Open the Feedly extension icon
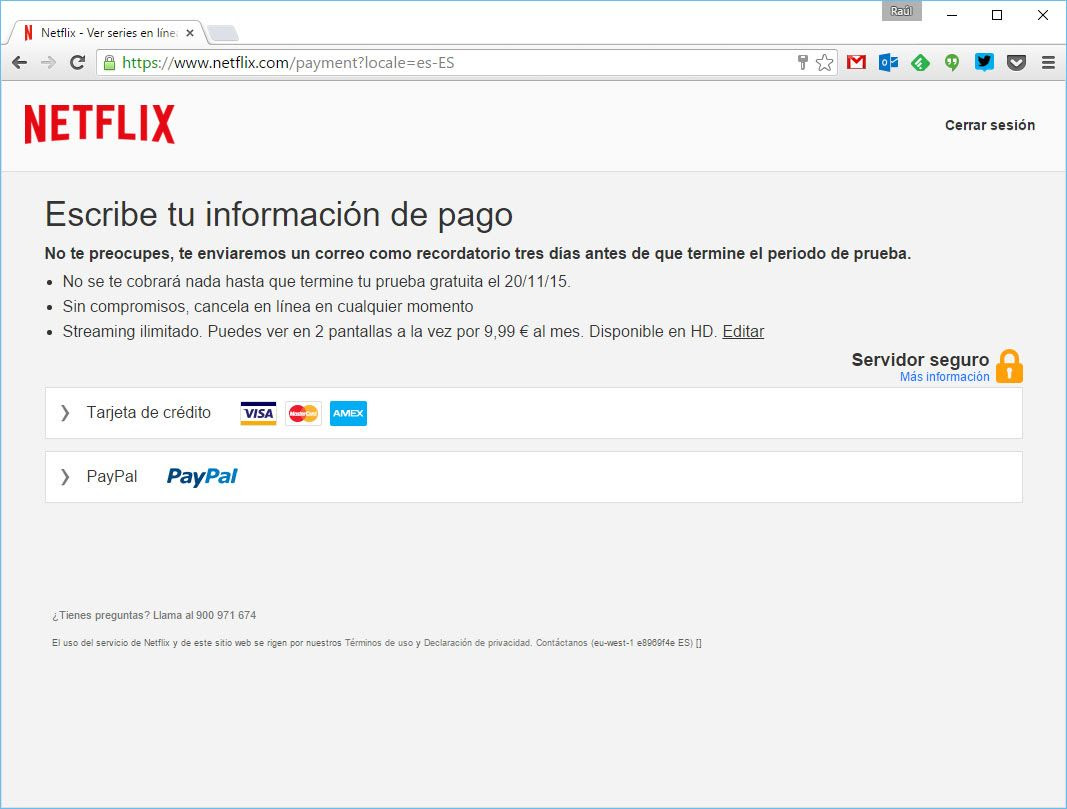The width and height of the screenshot is (1067, 809). click(920, 63)
